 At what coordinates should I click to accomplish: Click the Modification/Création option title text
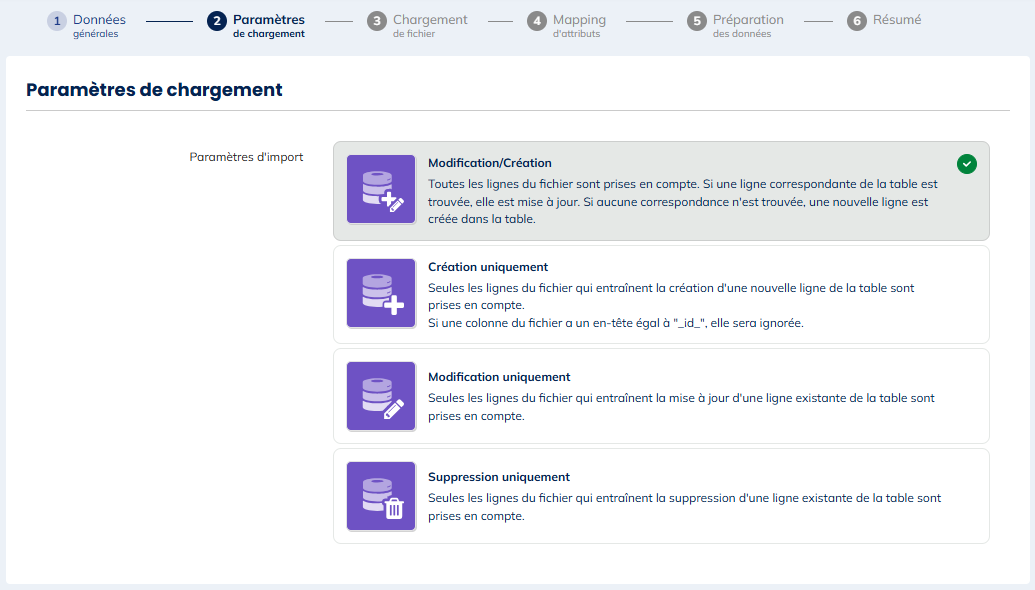tap(490, 163)
